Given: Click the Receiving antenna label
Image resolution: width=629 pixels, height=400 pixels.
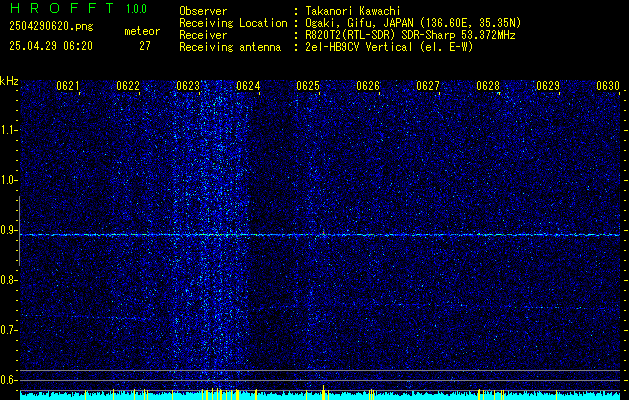Looking at the screenshot, I should [x=230, y=47].
